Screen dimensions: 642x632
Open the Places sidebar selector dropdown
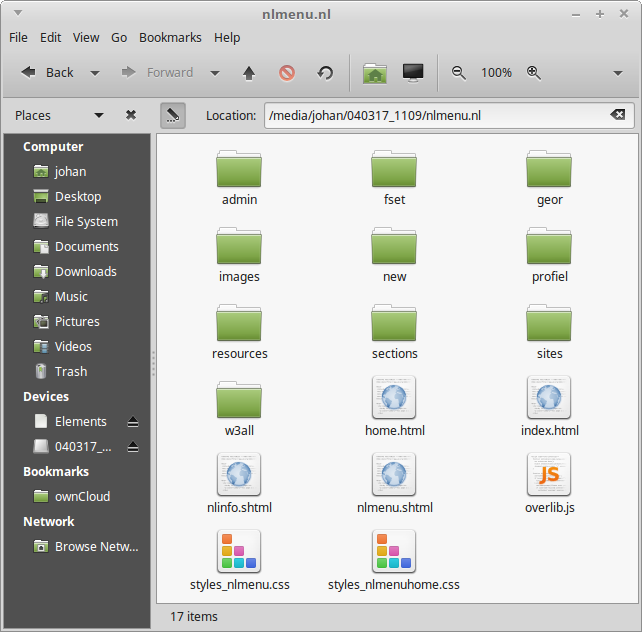coord(98,115)
